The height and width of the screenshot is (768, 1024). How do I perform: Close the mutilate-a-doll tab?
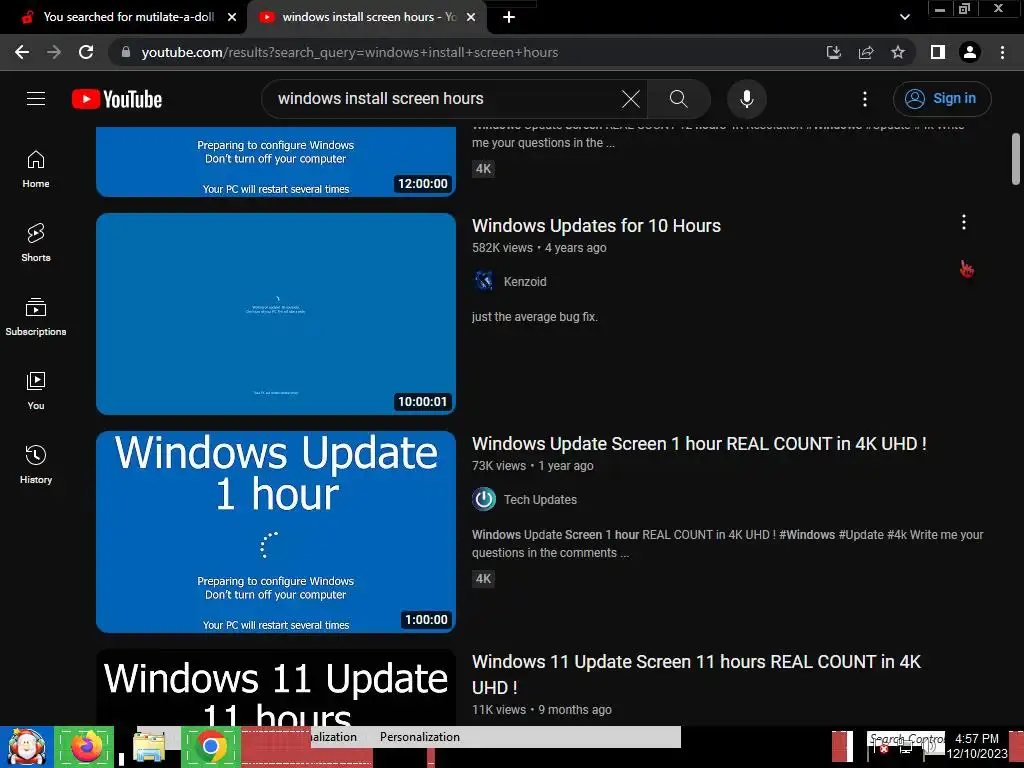(232, 17)
